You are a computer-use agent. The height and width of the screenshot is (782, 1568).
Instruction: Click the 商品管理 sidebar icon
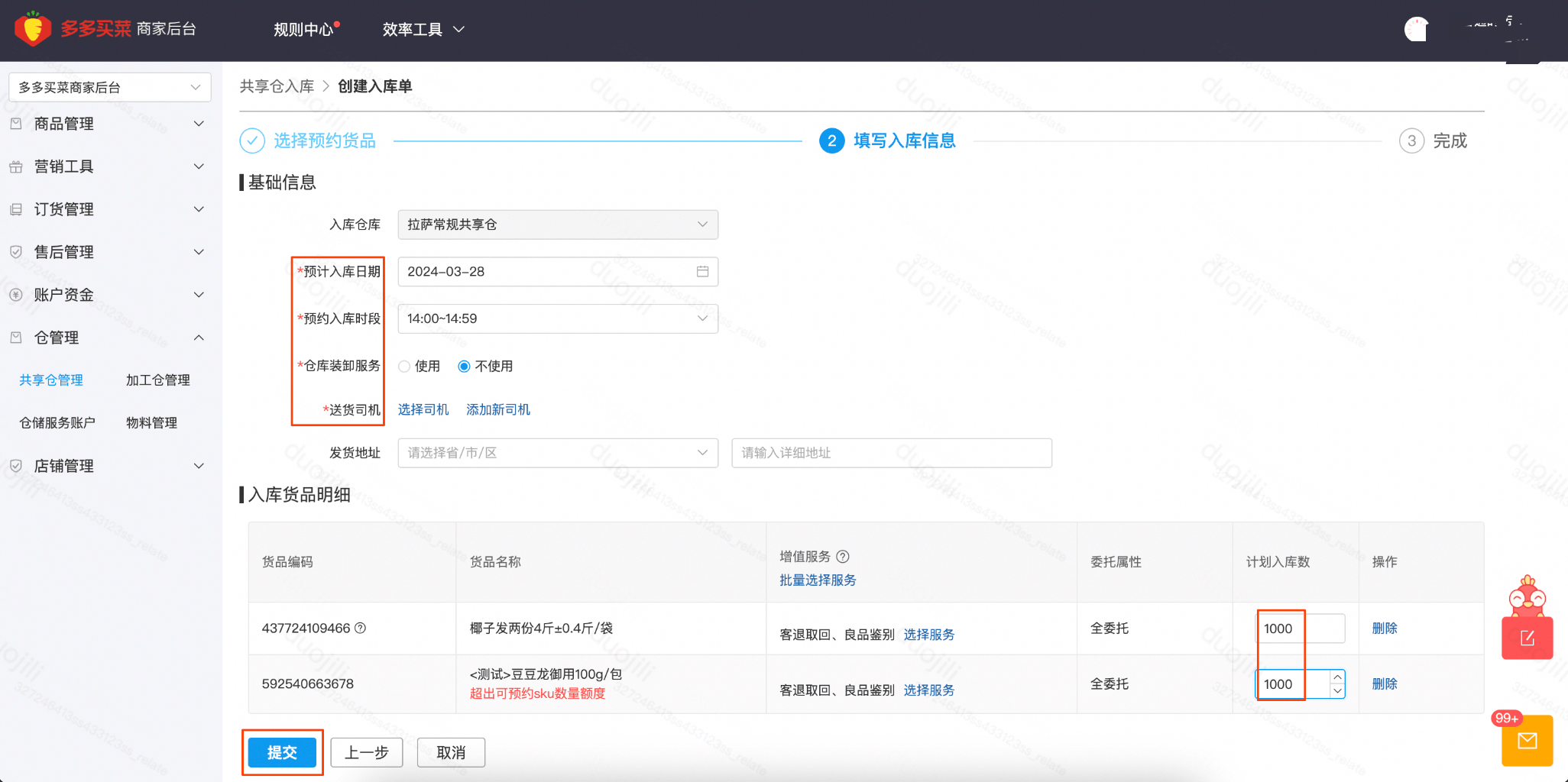[16, 123]
